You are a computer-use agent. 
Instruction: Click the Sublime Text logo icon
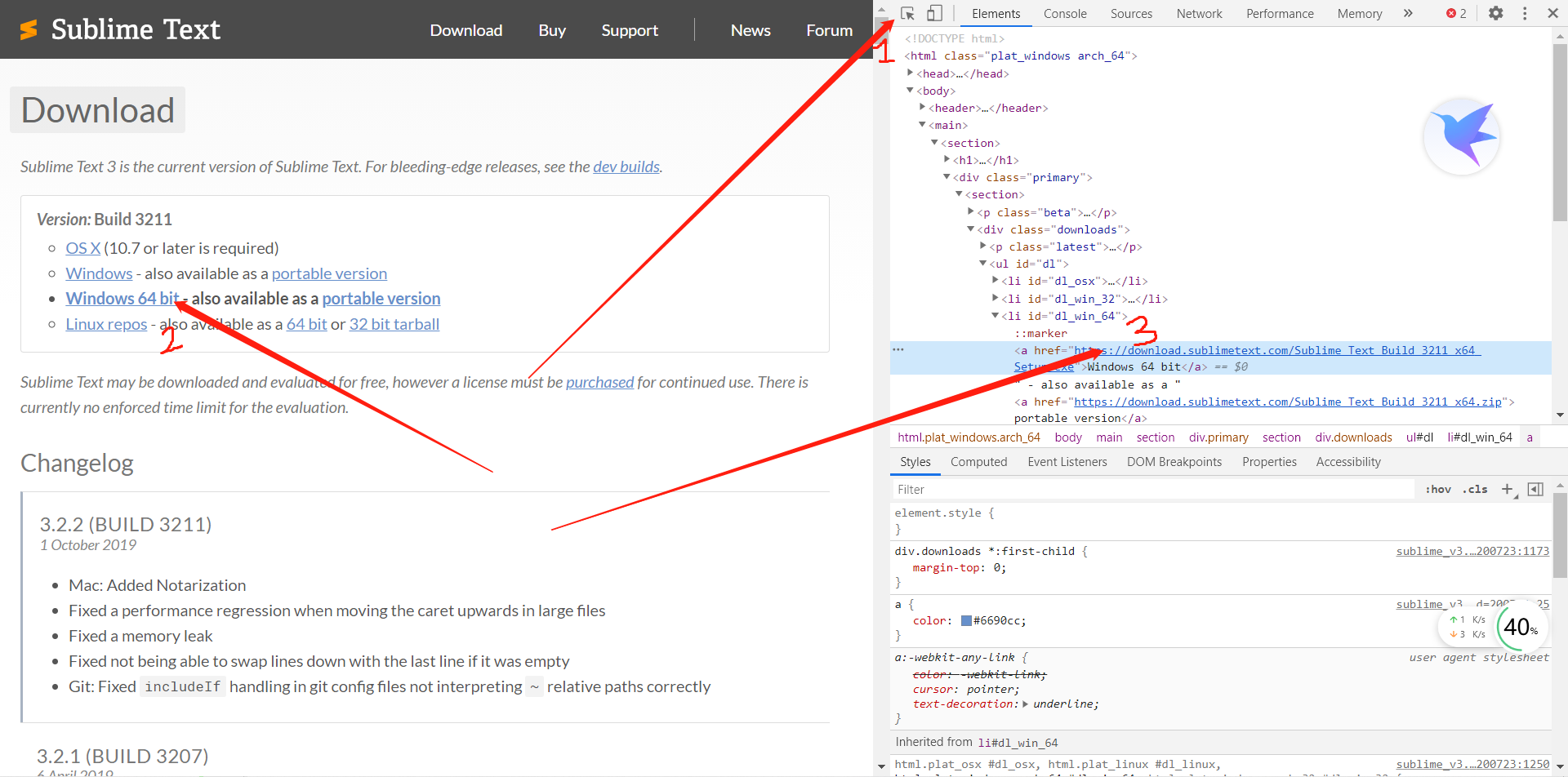(29, 30)
